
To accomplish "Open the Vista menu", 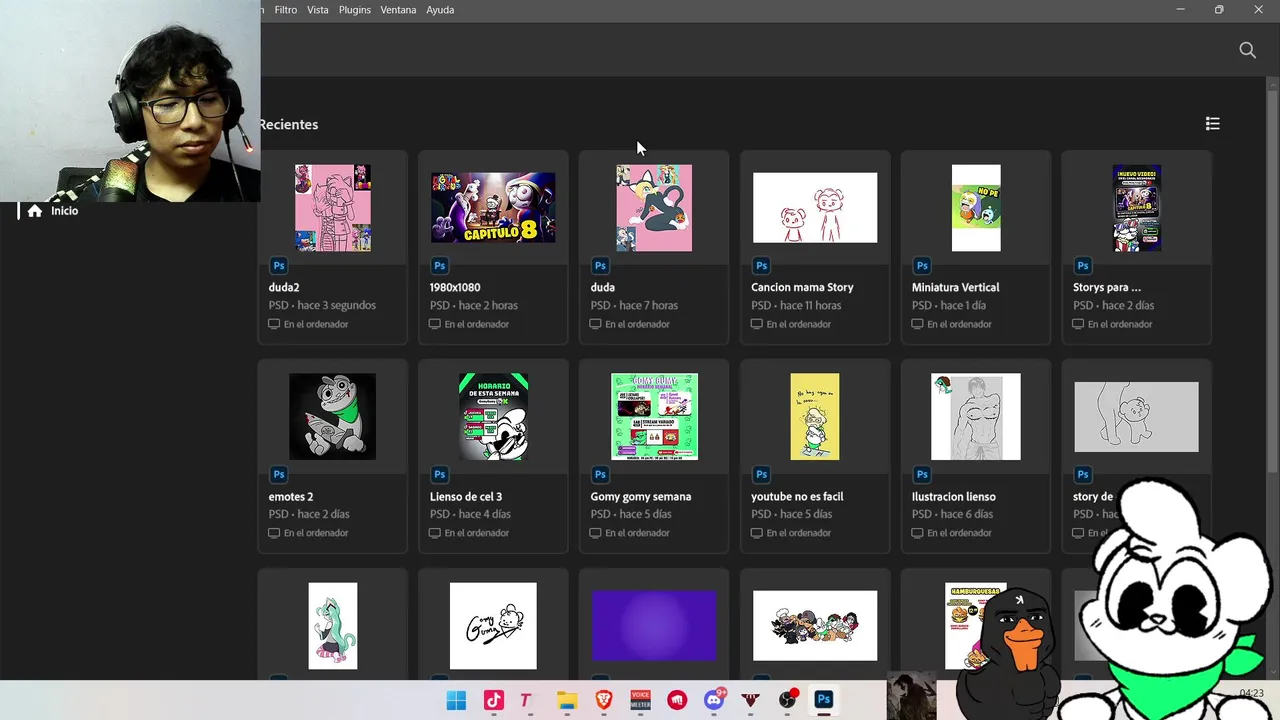I will [318, 10].
